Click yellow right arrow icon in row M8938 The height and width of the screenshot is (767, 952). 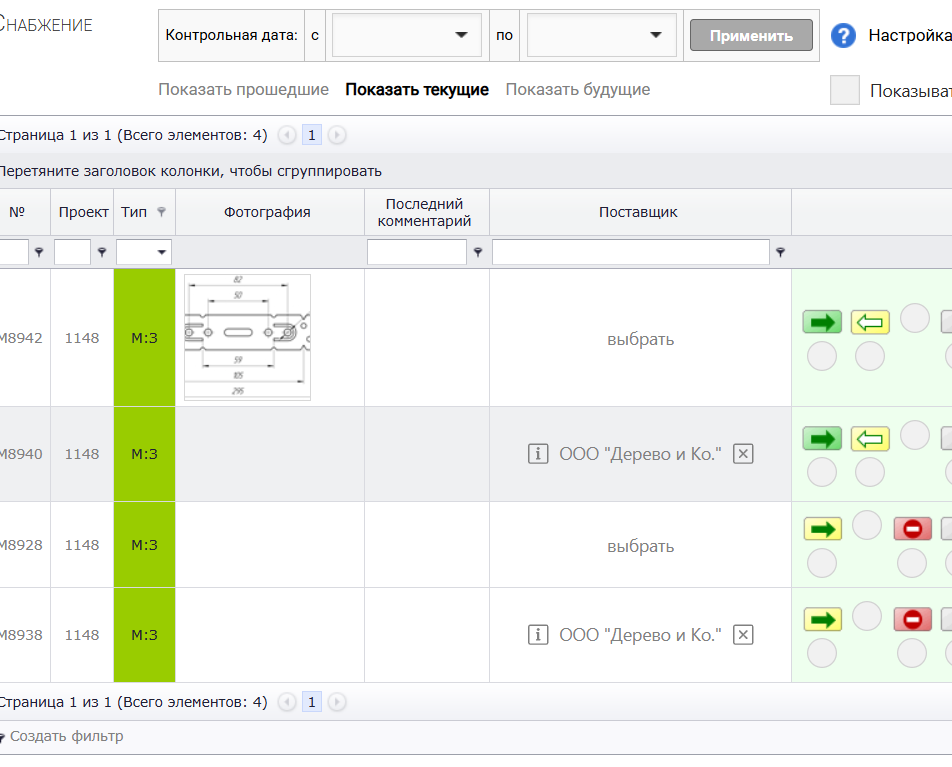coord(822,620)
